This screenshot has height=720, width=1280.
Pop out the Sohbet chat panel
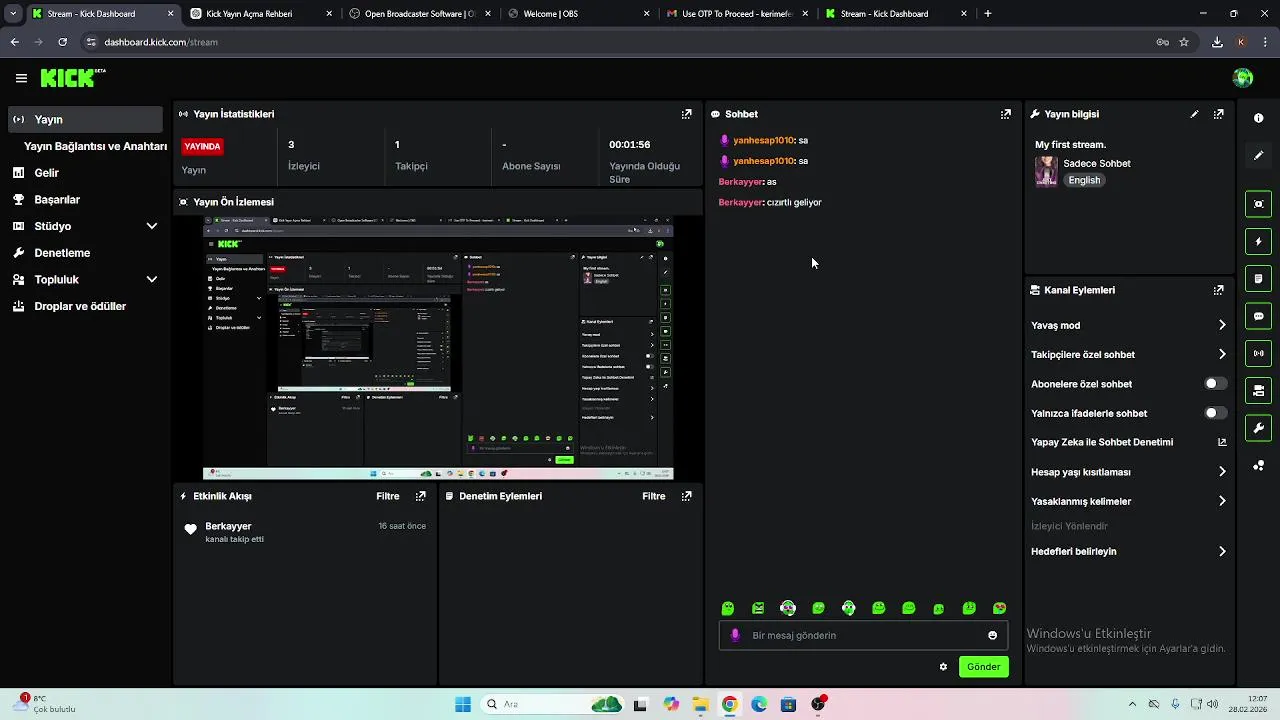(x=1006, y=114)
